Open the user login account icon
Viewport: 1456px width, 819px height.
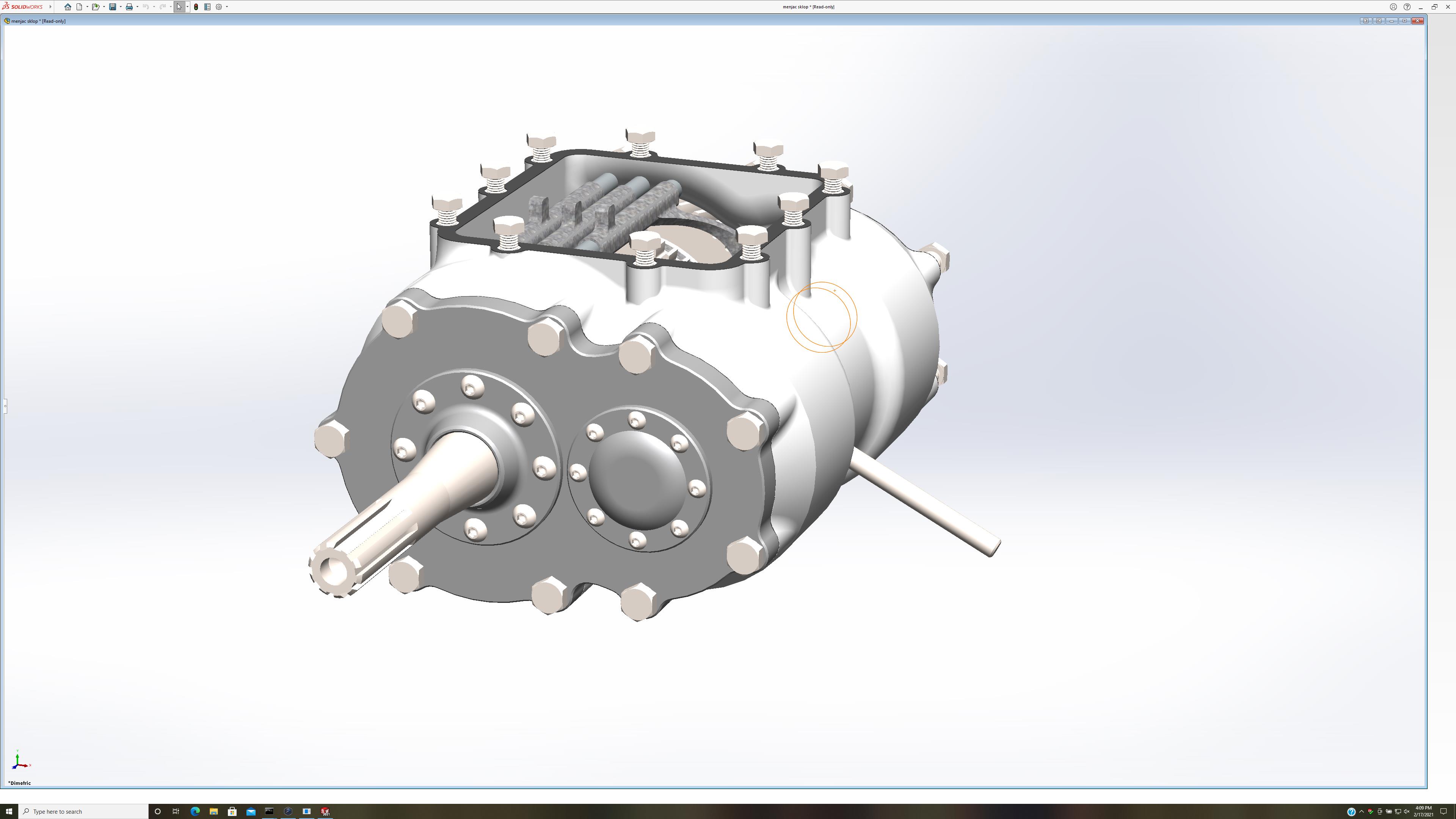click(x=1393, y=7)
